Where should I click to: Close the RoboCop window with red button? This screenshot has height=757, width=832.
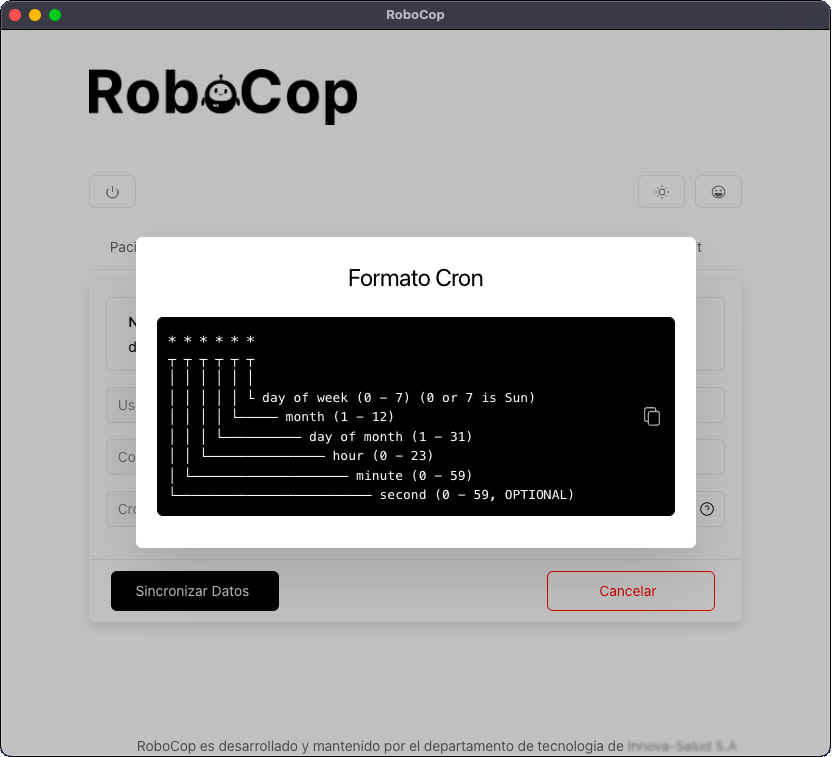click(15, 15)
